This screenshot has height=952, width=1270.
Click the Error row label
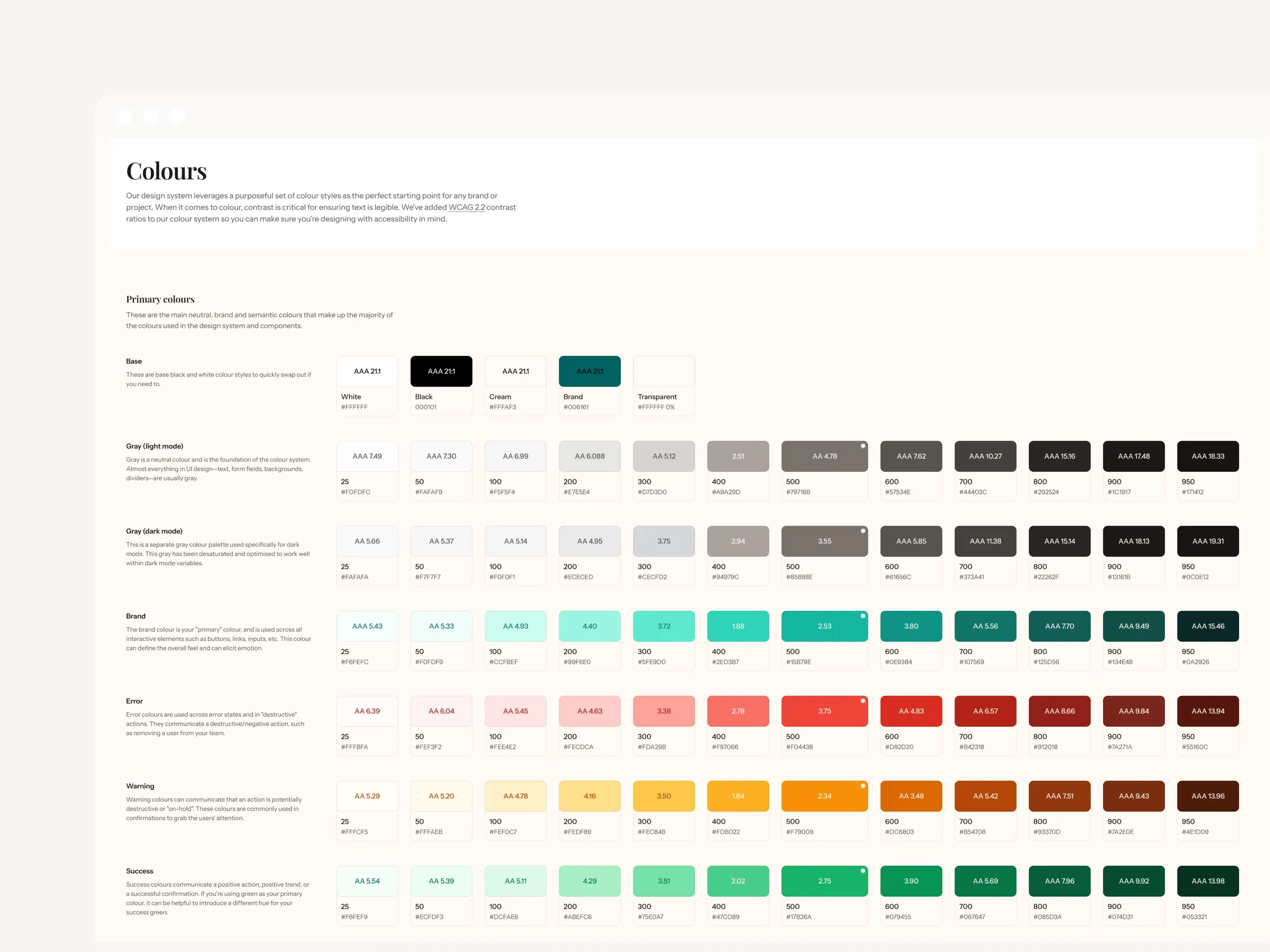(134, 701)
